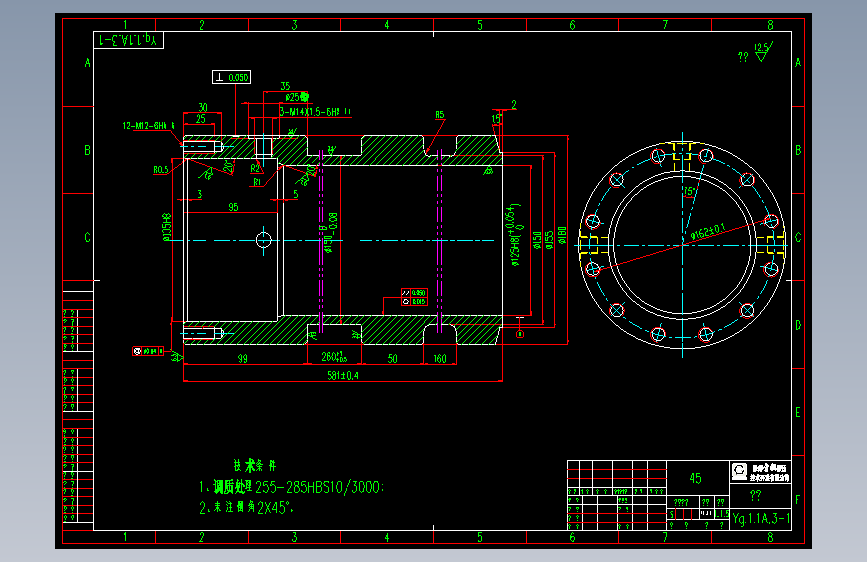Select the parallelism and roundness tolerance frame
This screenshot has height=562, width=867.
[x=414, y=297]
